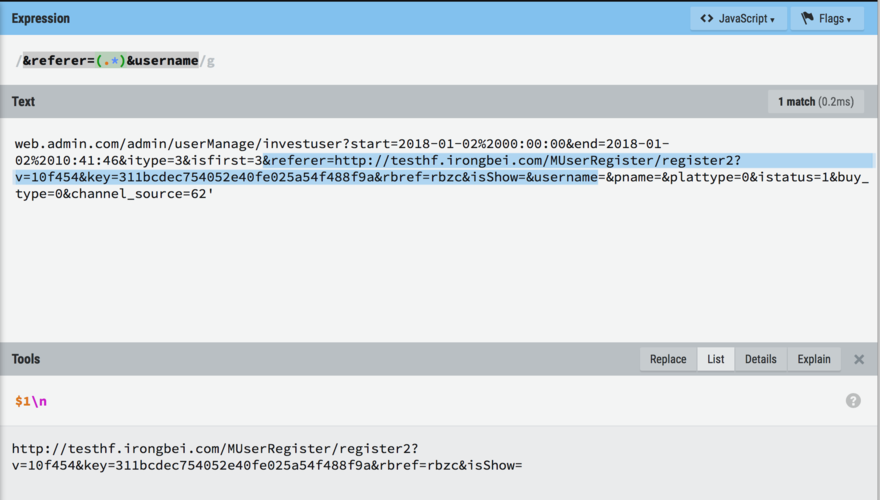Switch to the Replace tab
This screenshot has width=880, height=500.
tap(668, 359)
